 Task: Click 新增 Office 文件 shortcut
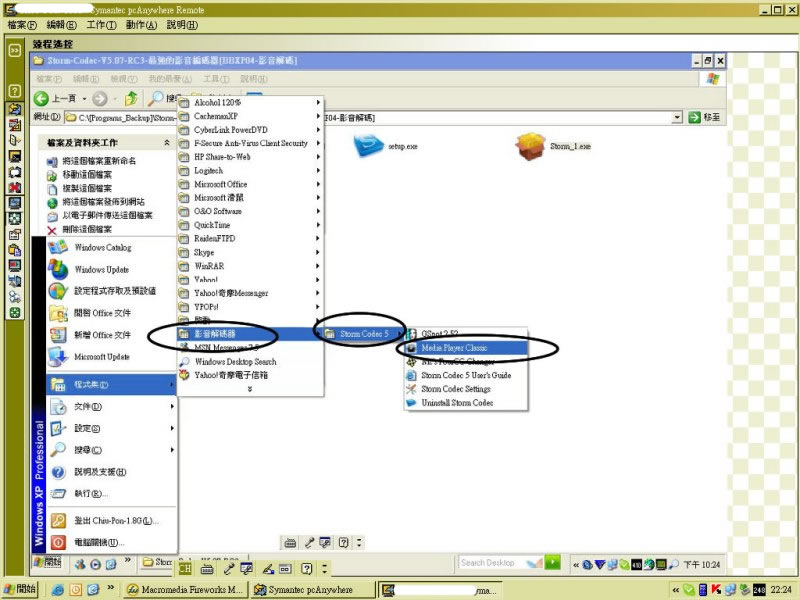[x=111, y=335]
